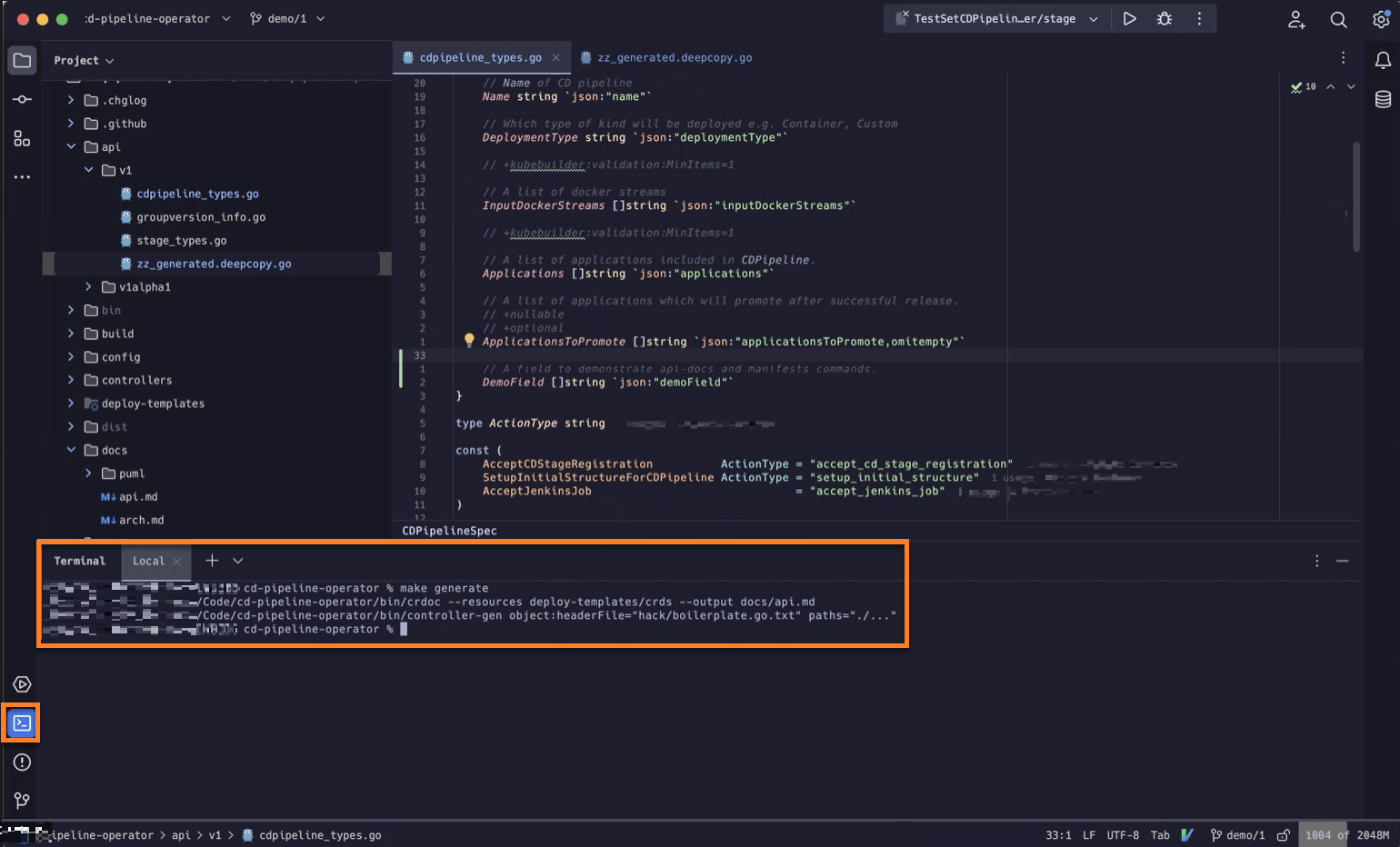The image size is (1400, 847).
Task: Select the Local terminal tab
Action: click(x=149, y=561)
